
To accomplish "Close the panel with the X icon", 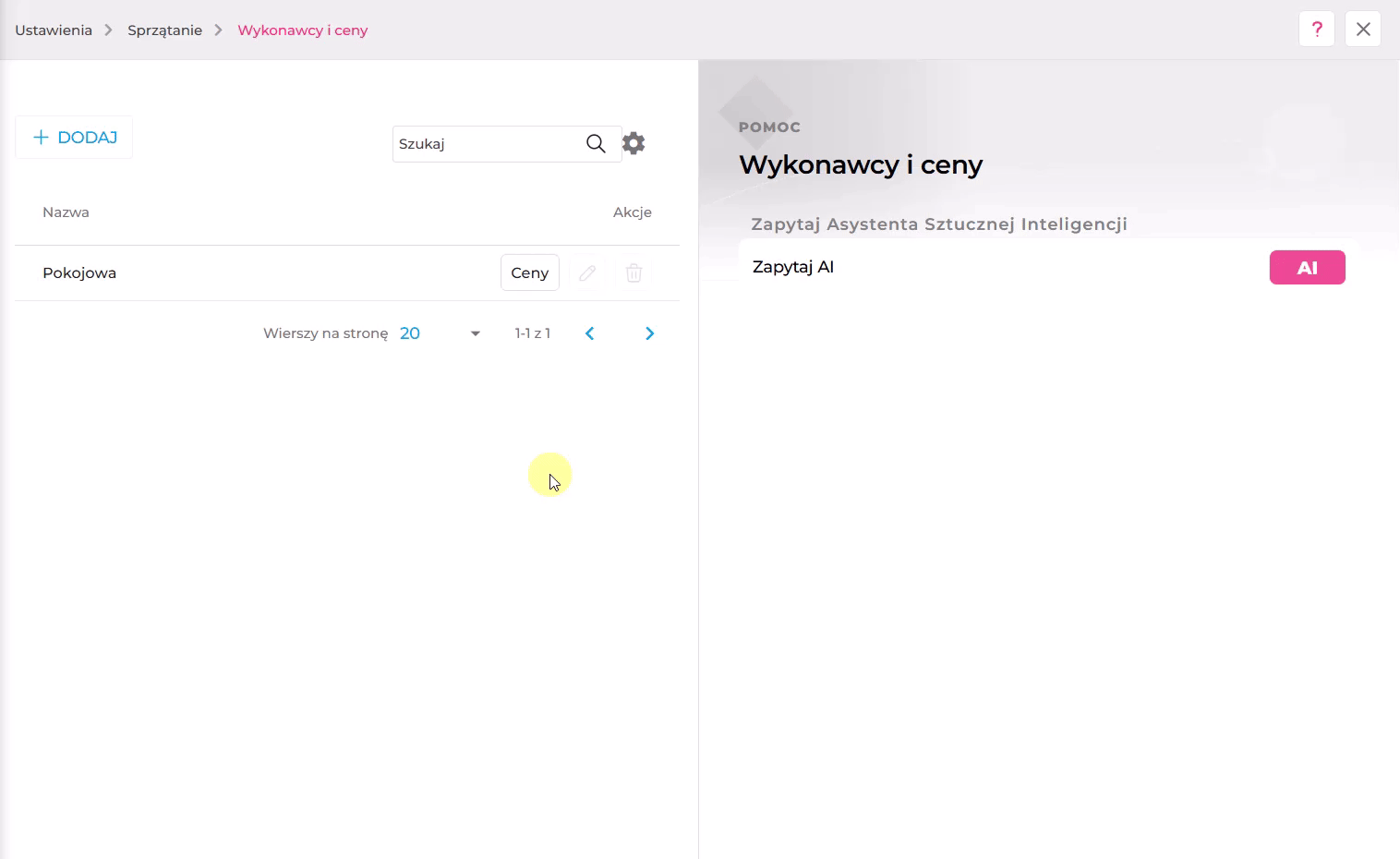I will 1363,30.
